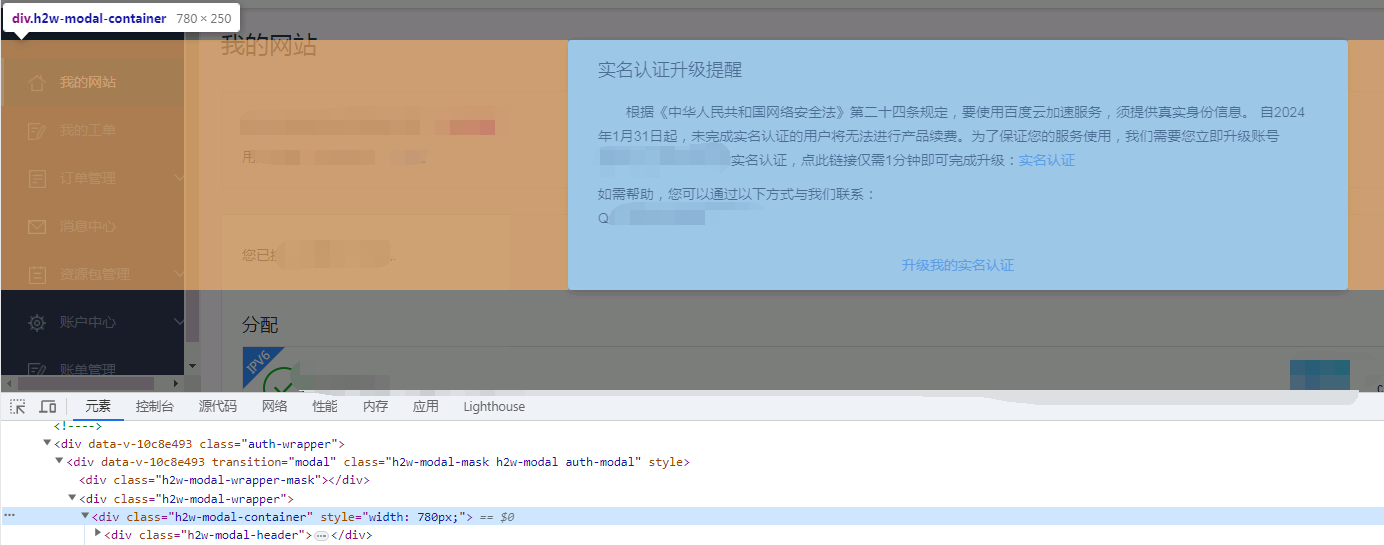Image resolution: width=1384 pixels, height=545 pixels.
Task: Switch to the 控制台 tab
Action: point(154,407)
